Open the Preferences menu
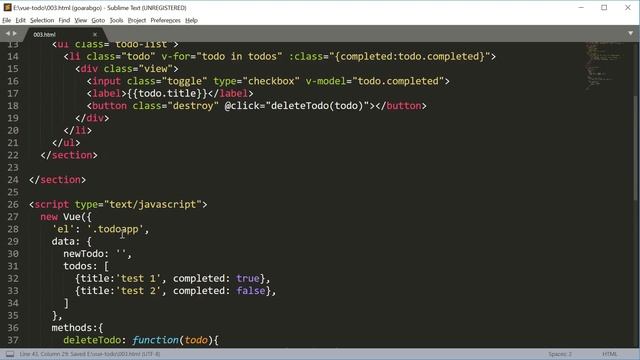This screenshot has height=360, width=640. [x=165, y=20]
